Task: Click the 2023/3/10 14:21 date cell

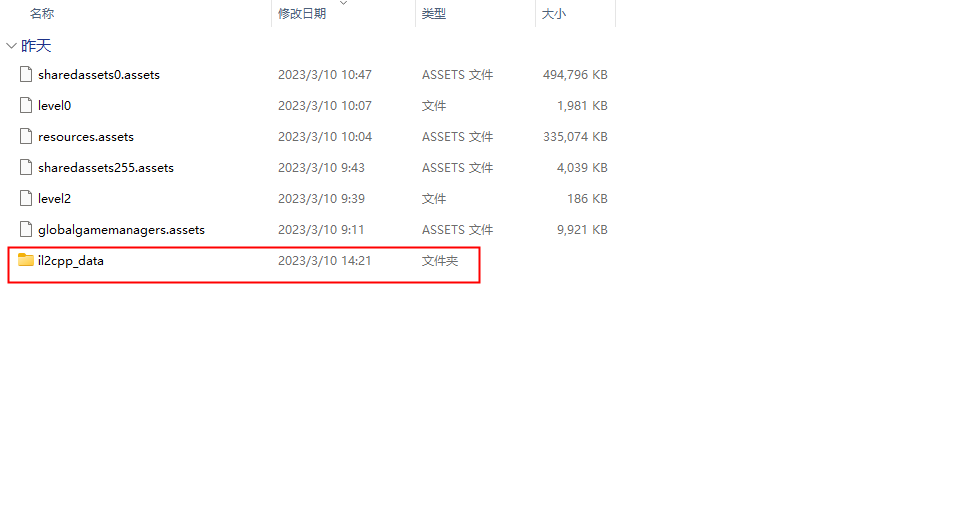Action: pyautogui.click(x=324, y=260)
